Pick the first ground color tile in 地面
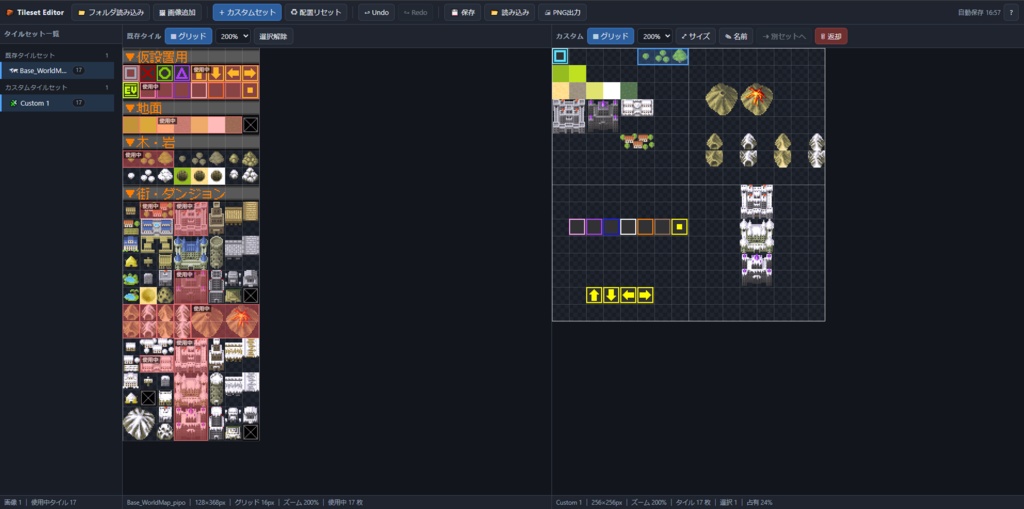 click(x=131, y=124)
